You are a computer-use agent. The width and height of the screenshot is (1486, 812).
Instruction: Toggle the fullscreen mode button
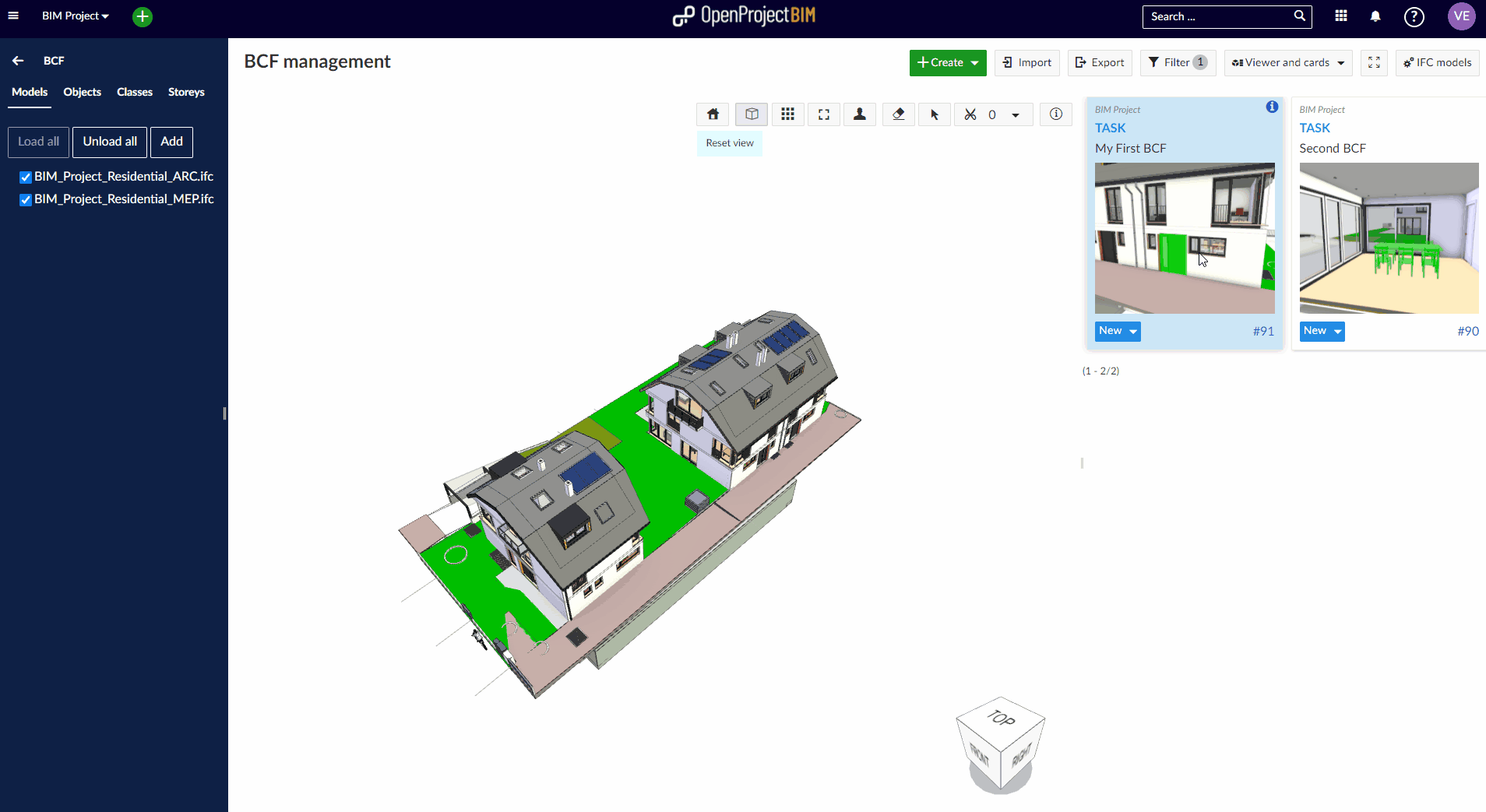[x=1374, y=63]
